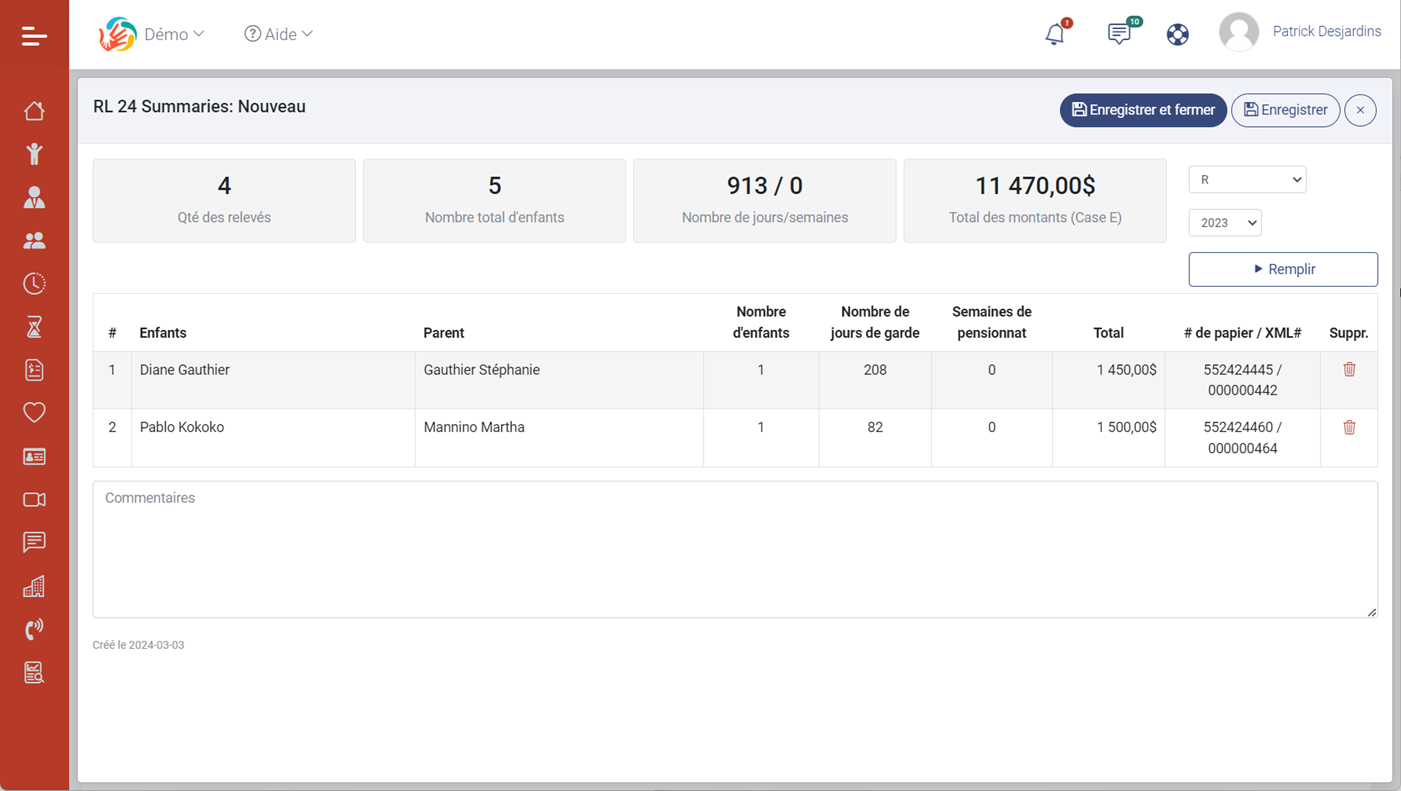Click the Nombre de jours/semaines card
This screenshot has height=791, width=1401.
coord(765,200)
